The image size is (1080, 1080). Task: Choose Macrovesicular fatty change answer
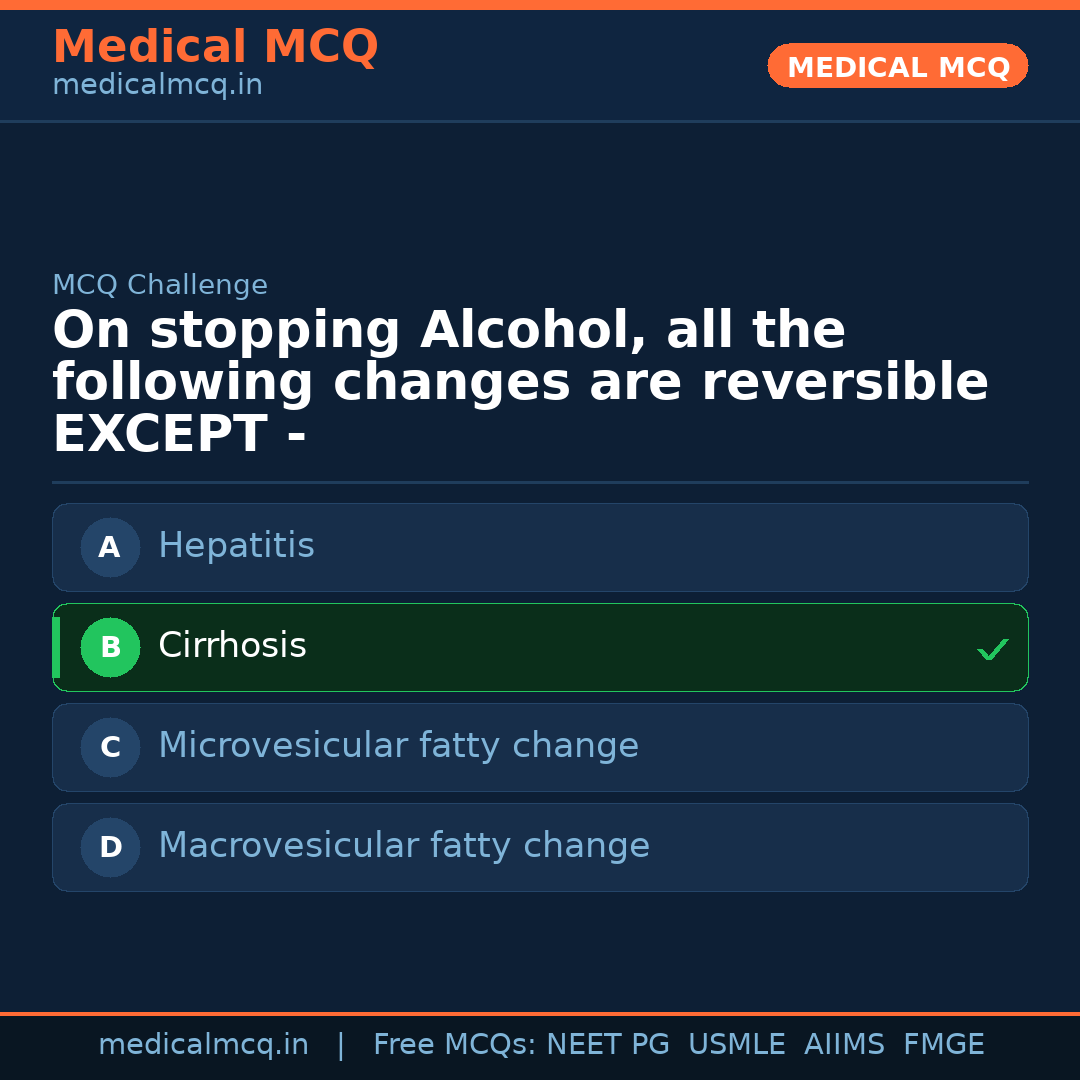pos(540,847)
